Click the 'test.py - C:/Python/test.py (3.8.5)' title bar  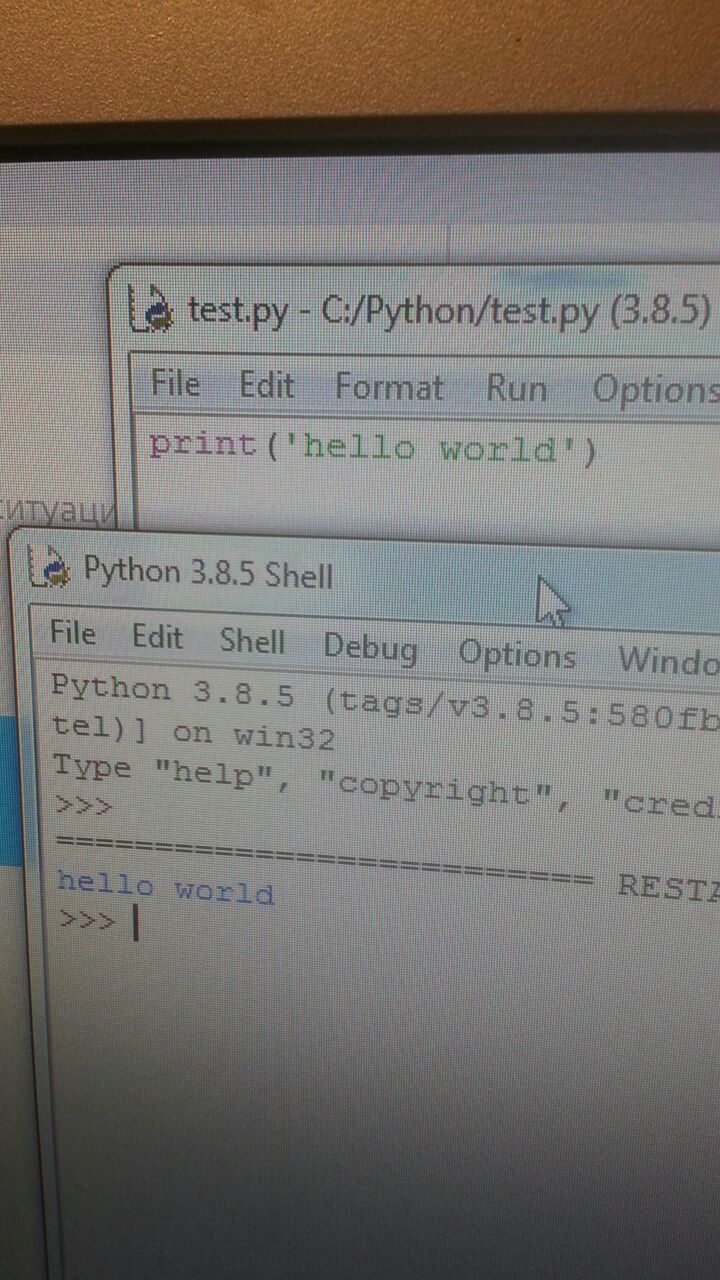coord(448,313)
